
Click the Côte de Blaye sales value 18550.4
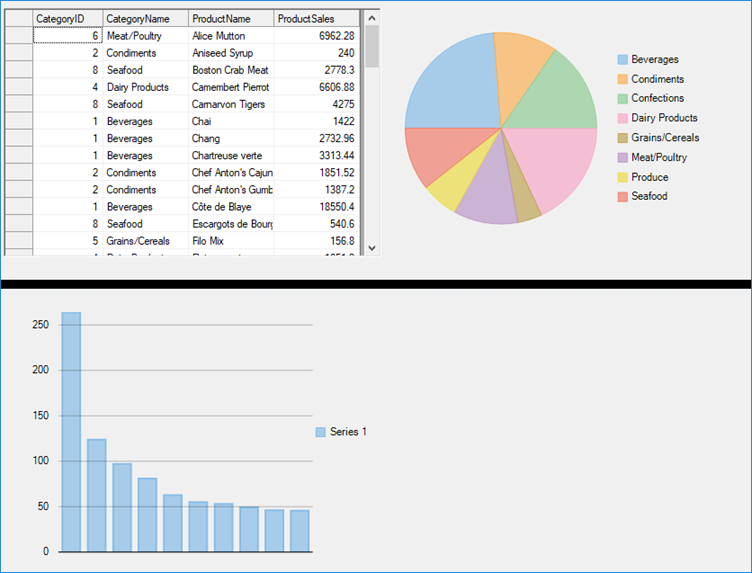click(315, 207)
